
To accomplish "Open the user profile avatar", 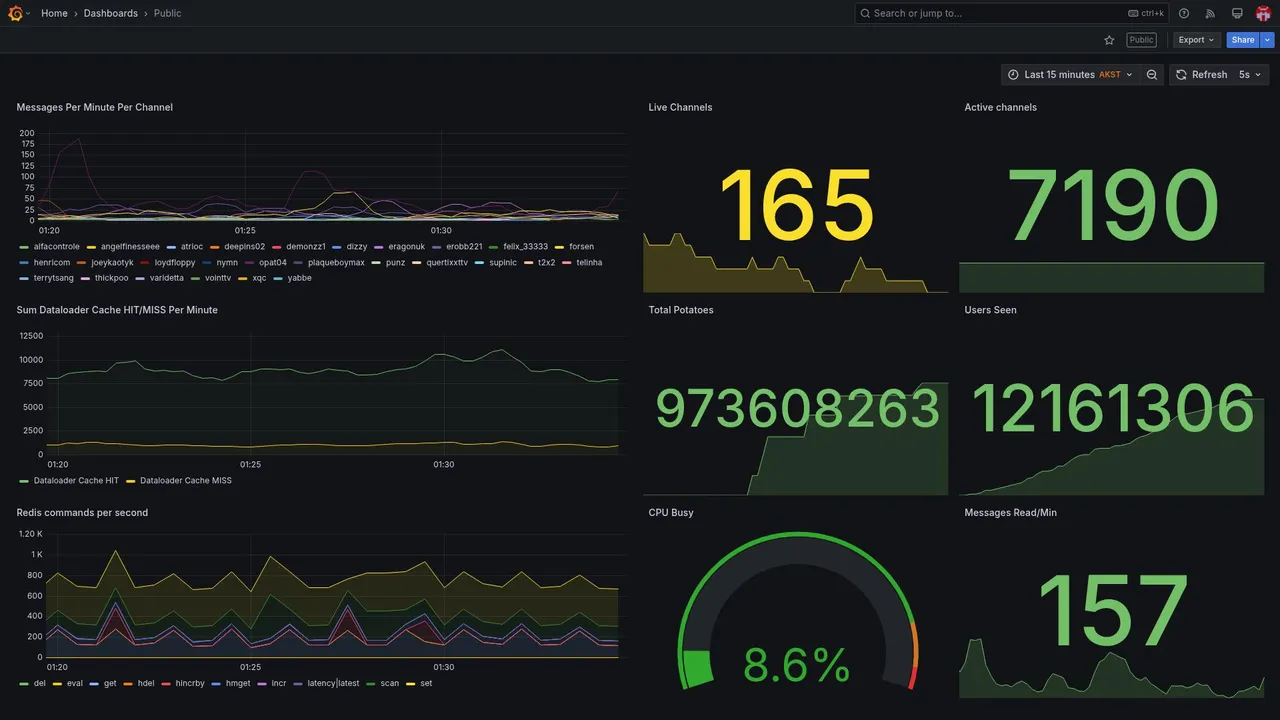I will (x=1263, y=13).
